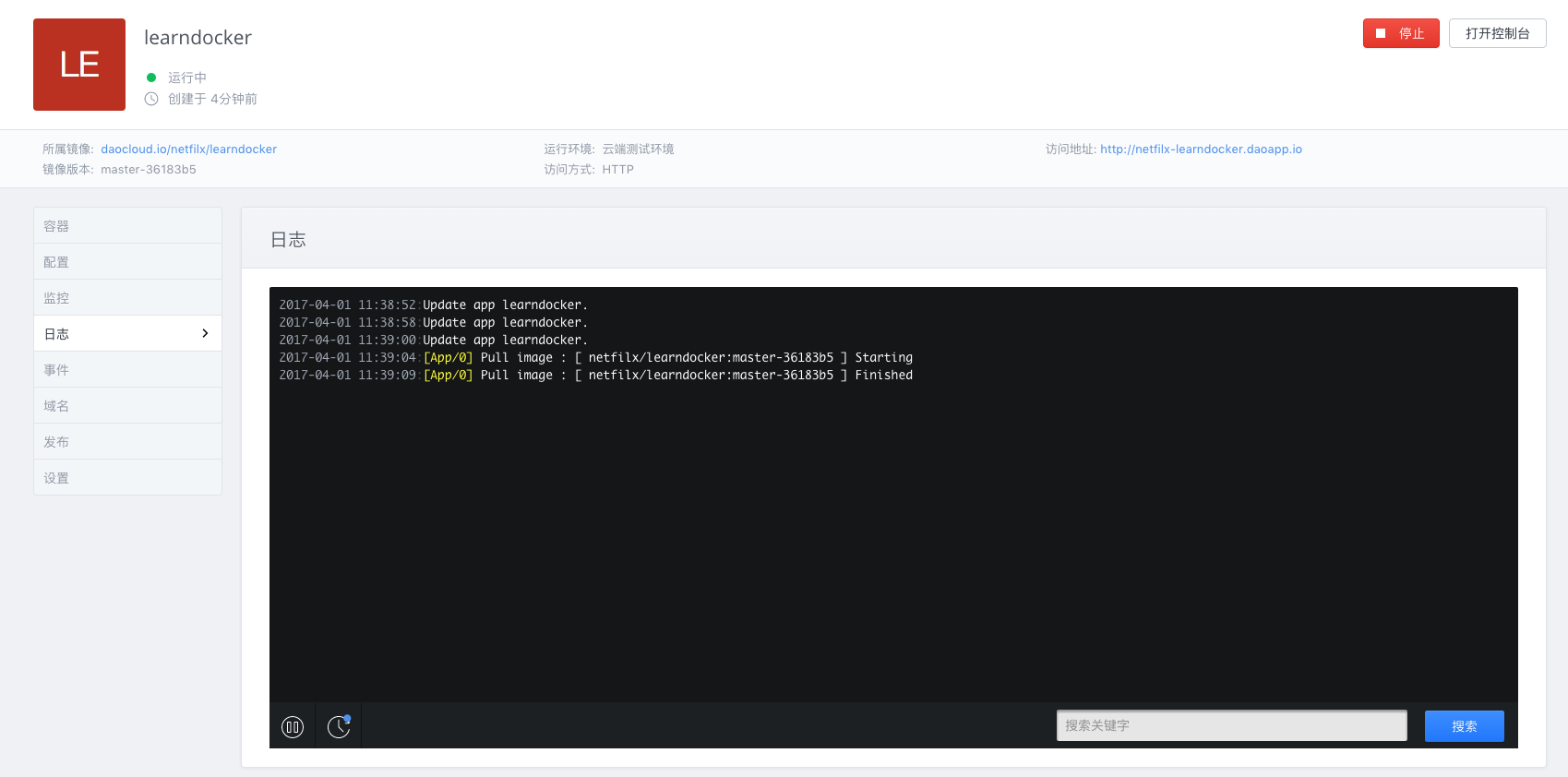Click the white square icon in 停止 button
The image size is (1568, 777).
(1381, 33)
